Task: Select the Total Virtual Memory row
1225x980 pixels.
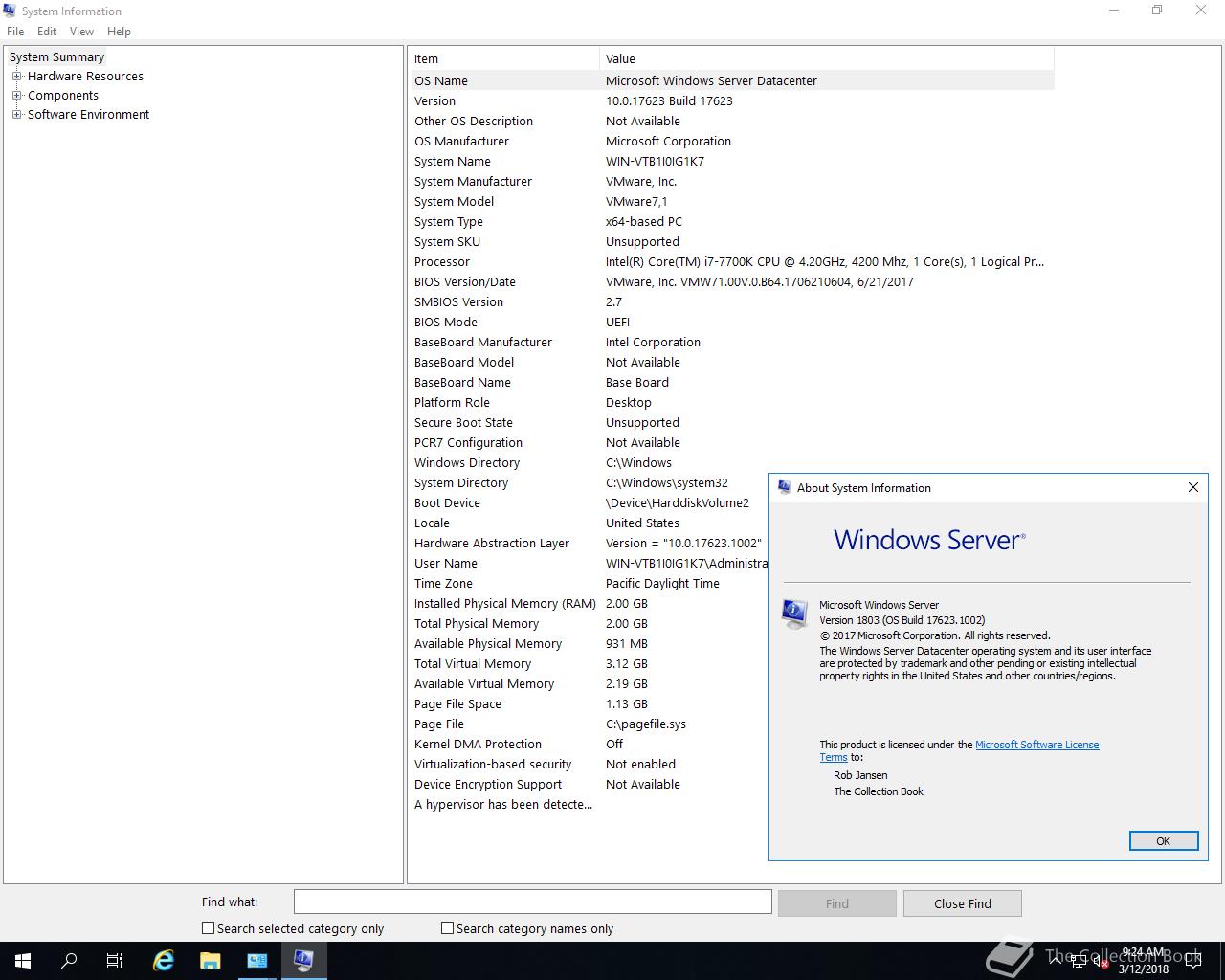Action: click(590, 663)
